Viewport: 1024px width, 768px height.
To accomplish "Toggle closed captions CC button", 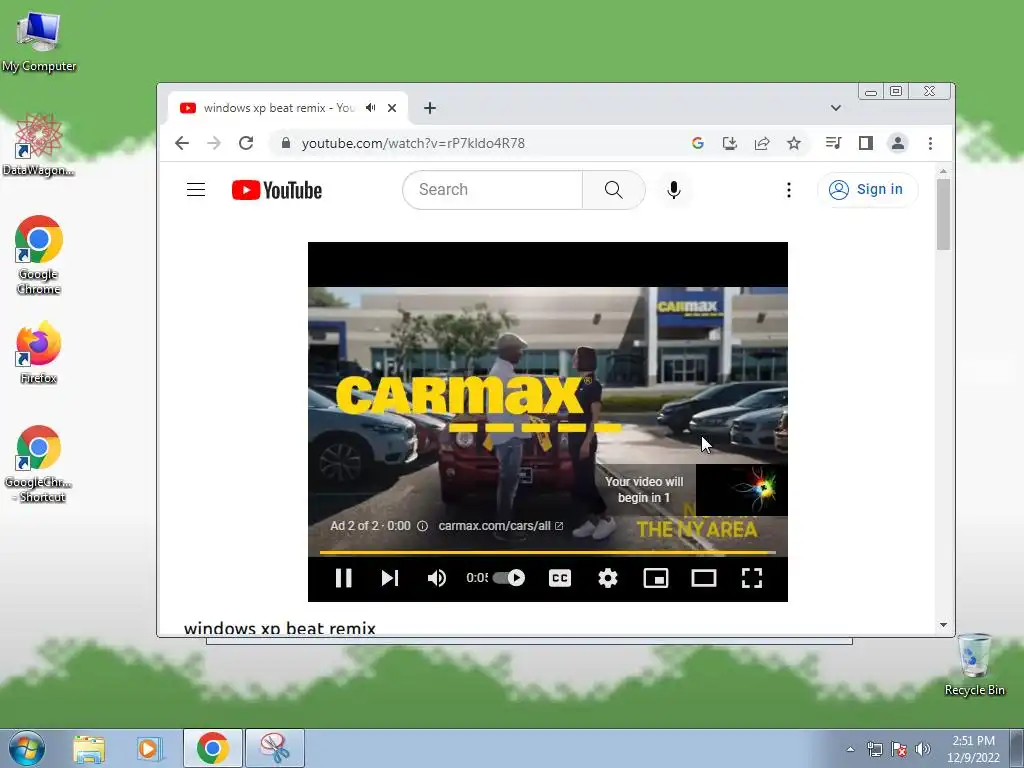I will click(560, 578).
